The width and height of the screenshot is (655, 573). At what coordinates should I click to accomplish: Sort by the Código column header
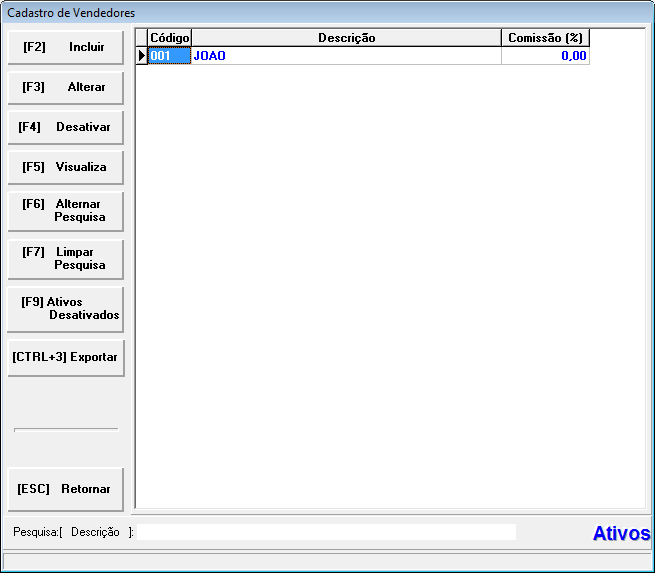click(169, 37)
